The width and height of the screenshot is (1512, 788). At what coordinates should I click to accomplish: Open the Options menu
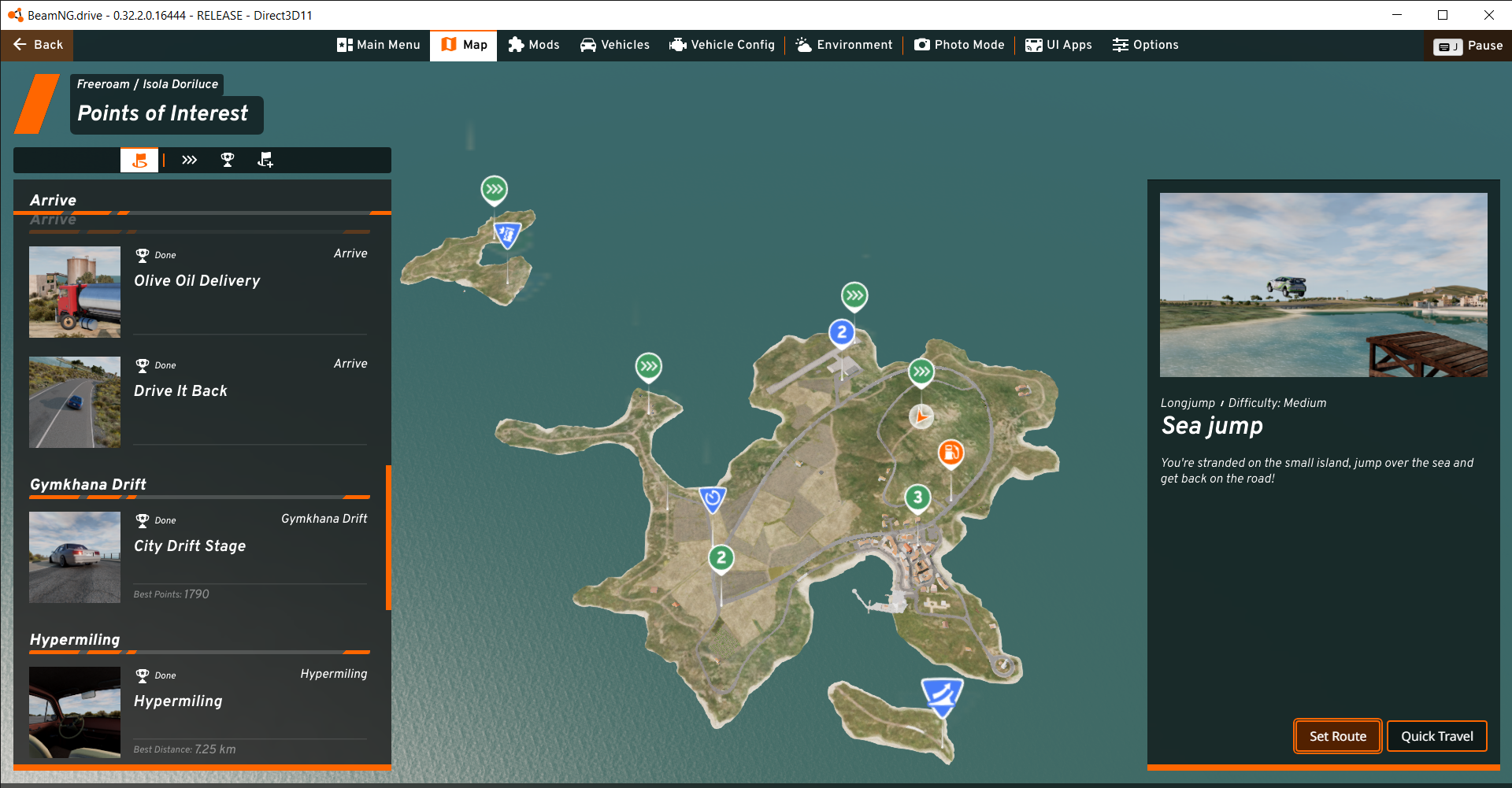pos(1146,45)
